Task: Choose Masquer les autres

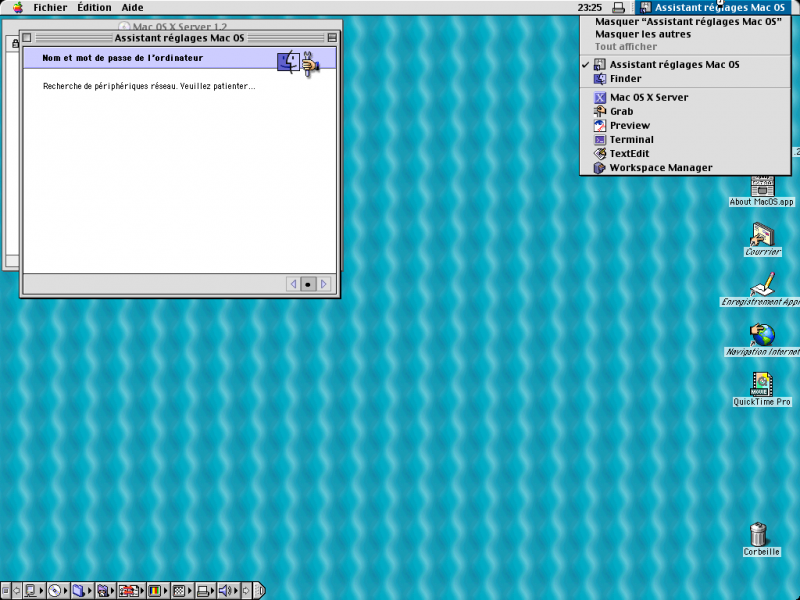Action: pos(685,34)
